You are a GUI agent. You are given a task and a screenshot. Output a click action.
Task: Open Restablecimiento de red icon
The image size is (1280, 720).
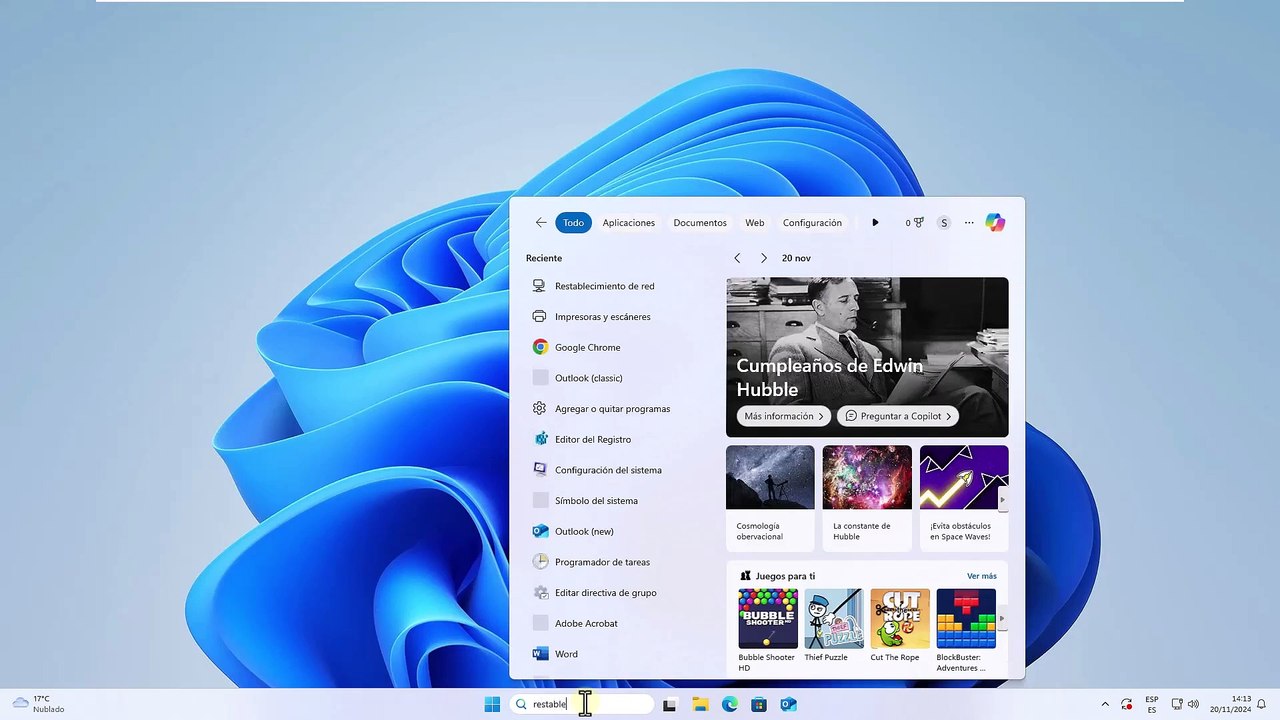pyautogui.click(x=540, y=286)
